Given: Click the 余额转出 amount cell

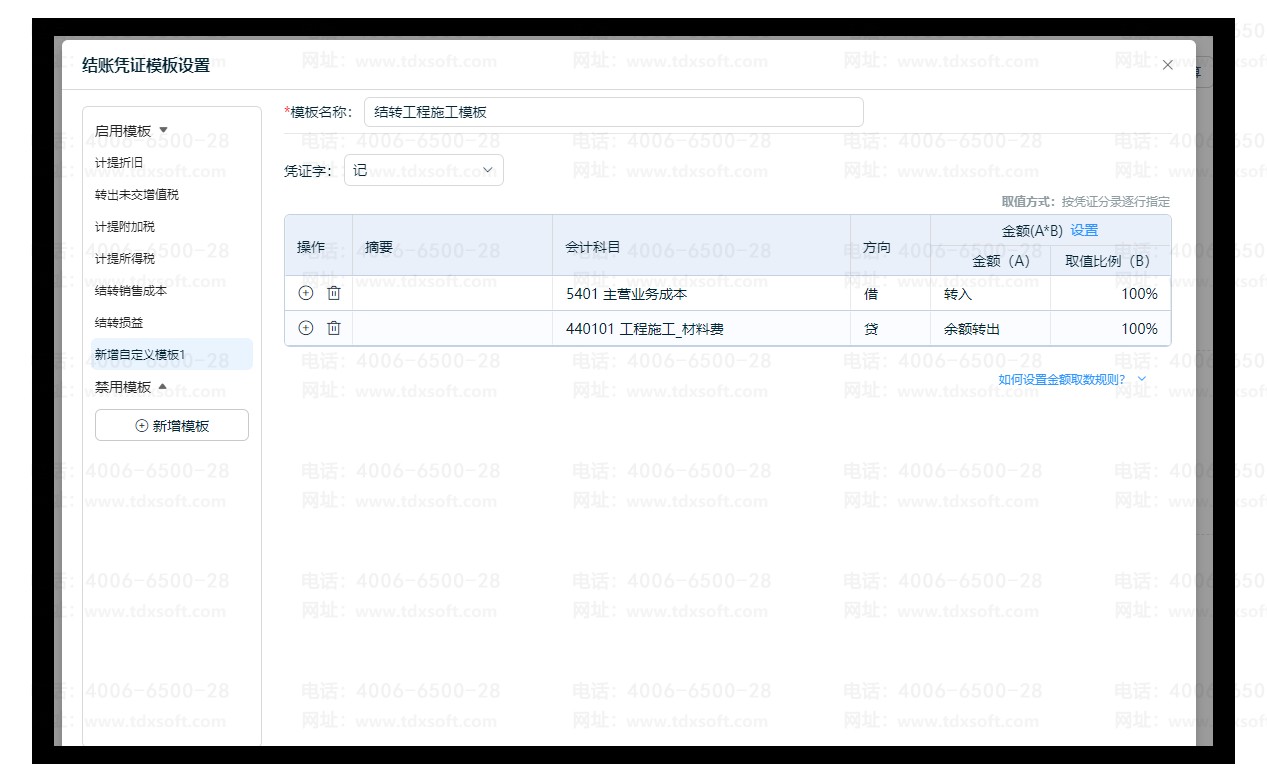Looking at the screenshot, I should tap(989, 329).
